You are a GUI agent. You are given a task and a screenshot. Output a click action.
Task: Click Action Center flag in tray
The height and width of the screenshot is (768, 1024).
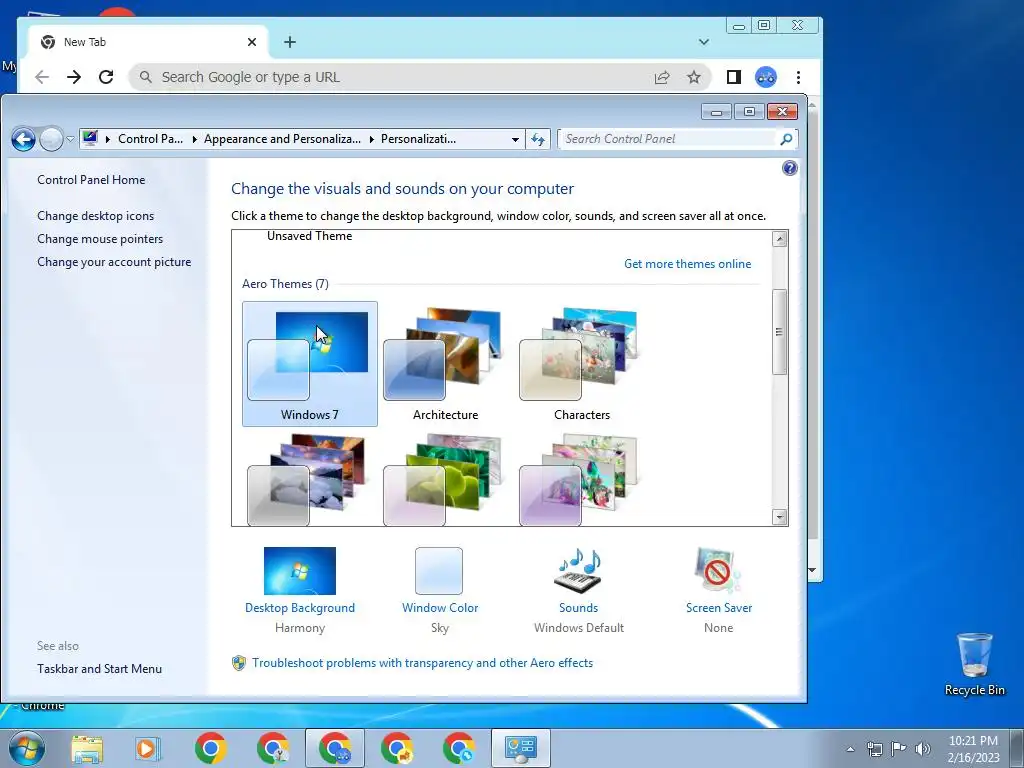click(x=899, y=748)
